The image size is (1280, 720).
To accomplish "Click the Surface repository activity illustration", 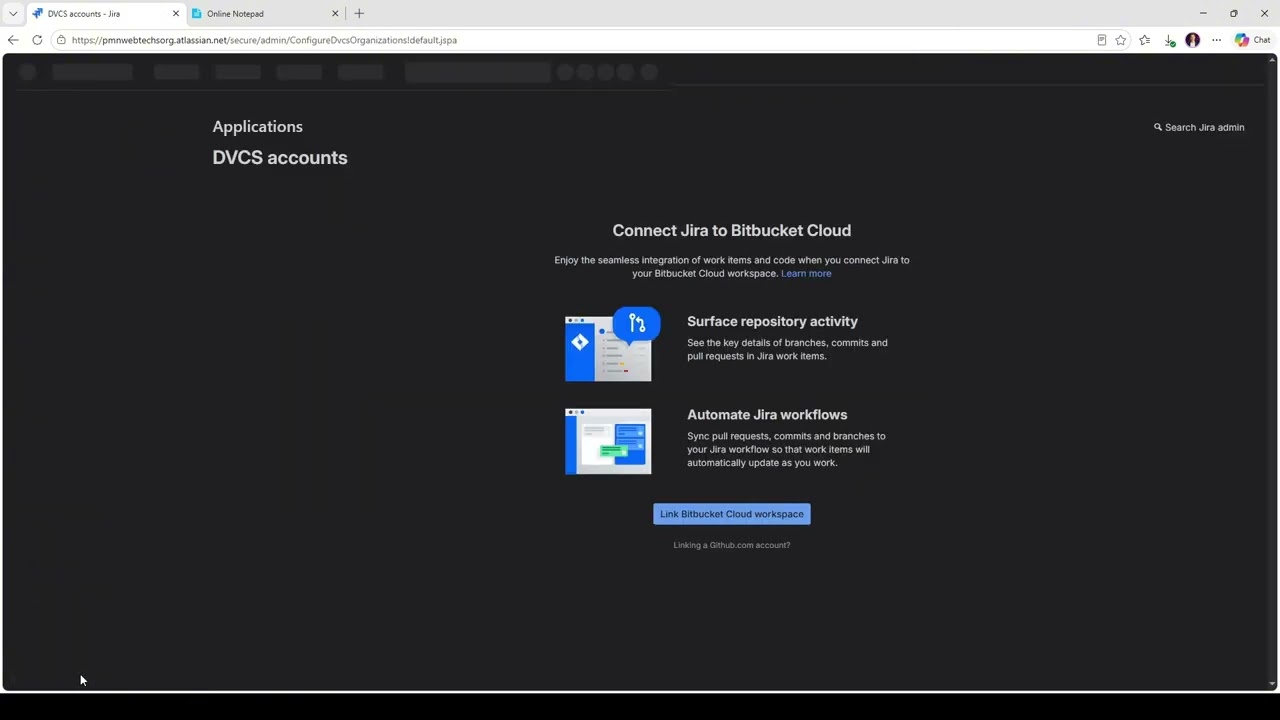I will click(x=612, y=345).
